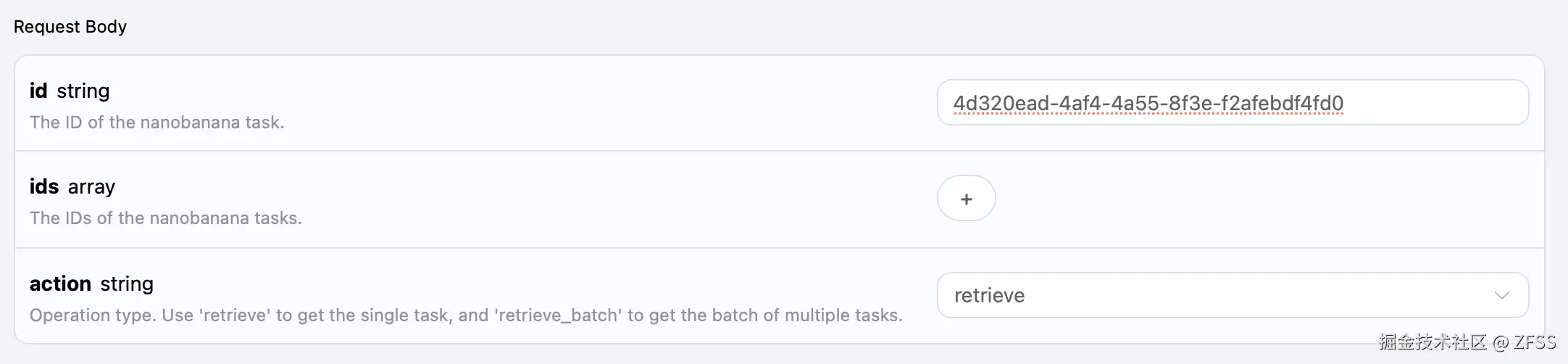Click the 'Request Body' heading
The height and width of the screenshot is (364, 1568).
pyautogui.click(x=70, y=27)
